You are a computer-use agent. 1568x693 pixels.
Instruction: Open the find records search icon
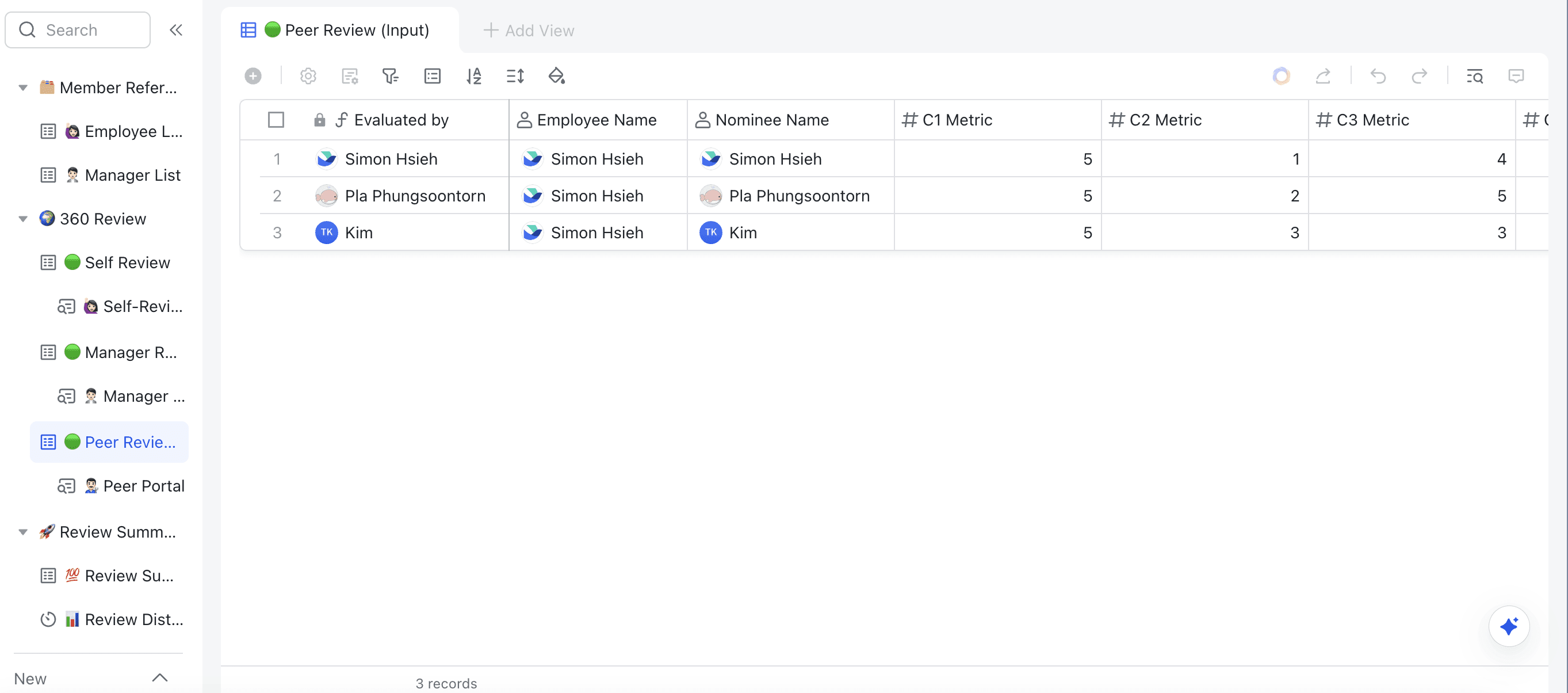pyautogui.click(x=1474, y=76)
